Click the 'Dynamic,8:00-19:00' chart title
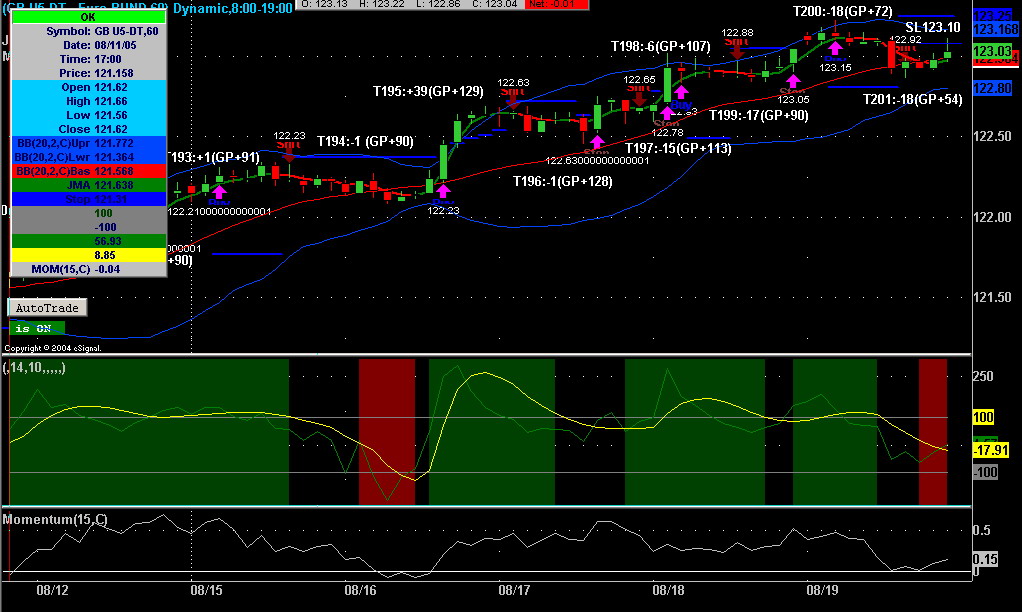The height and width of the screenshot is (612, 1022). click(233, 8)
